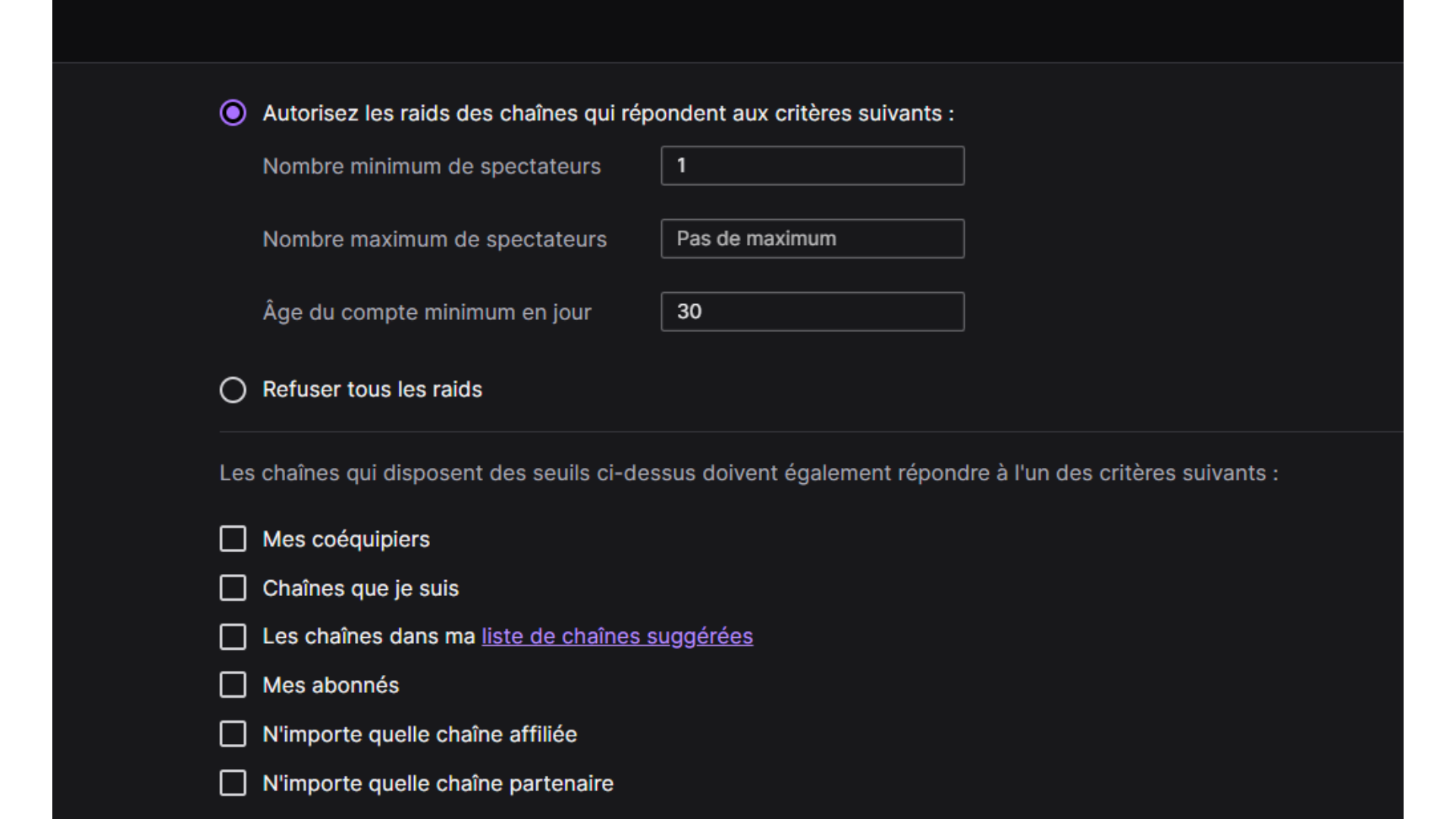The width and height of the screenshot is (1456, 819).
Task: Check the box beside "Les chaînes dans ma"
Action: coord(233,636)
